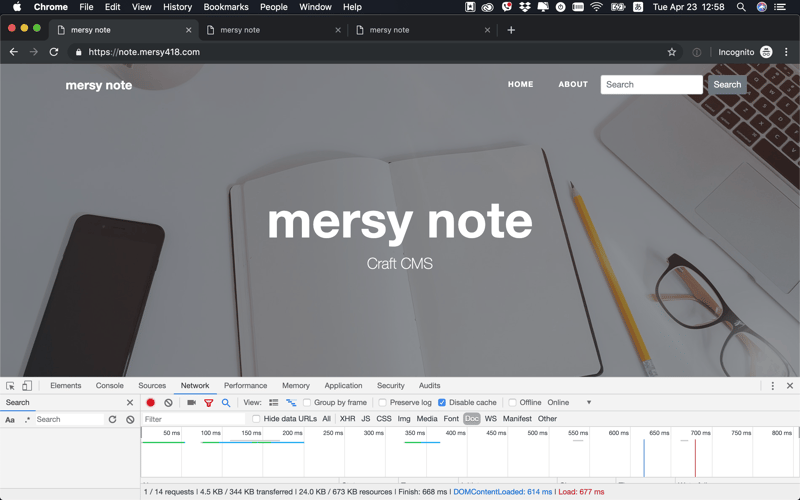This screenshot has height=500, width=800.
Task: Enable the Group by frame checkbox
Action: click(307, 403)
